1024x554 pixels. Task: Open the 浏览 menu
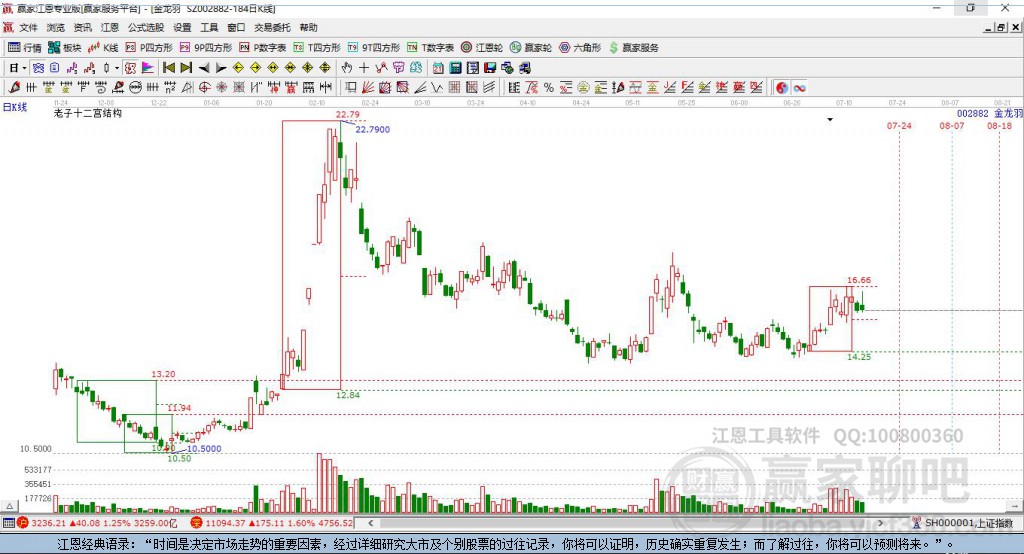pos(56,27)
